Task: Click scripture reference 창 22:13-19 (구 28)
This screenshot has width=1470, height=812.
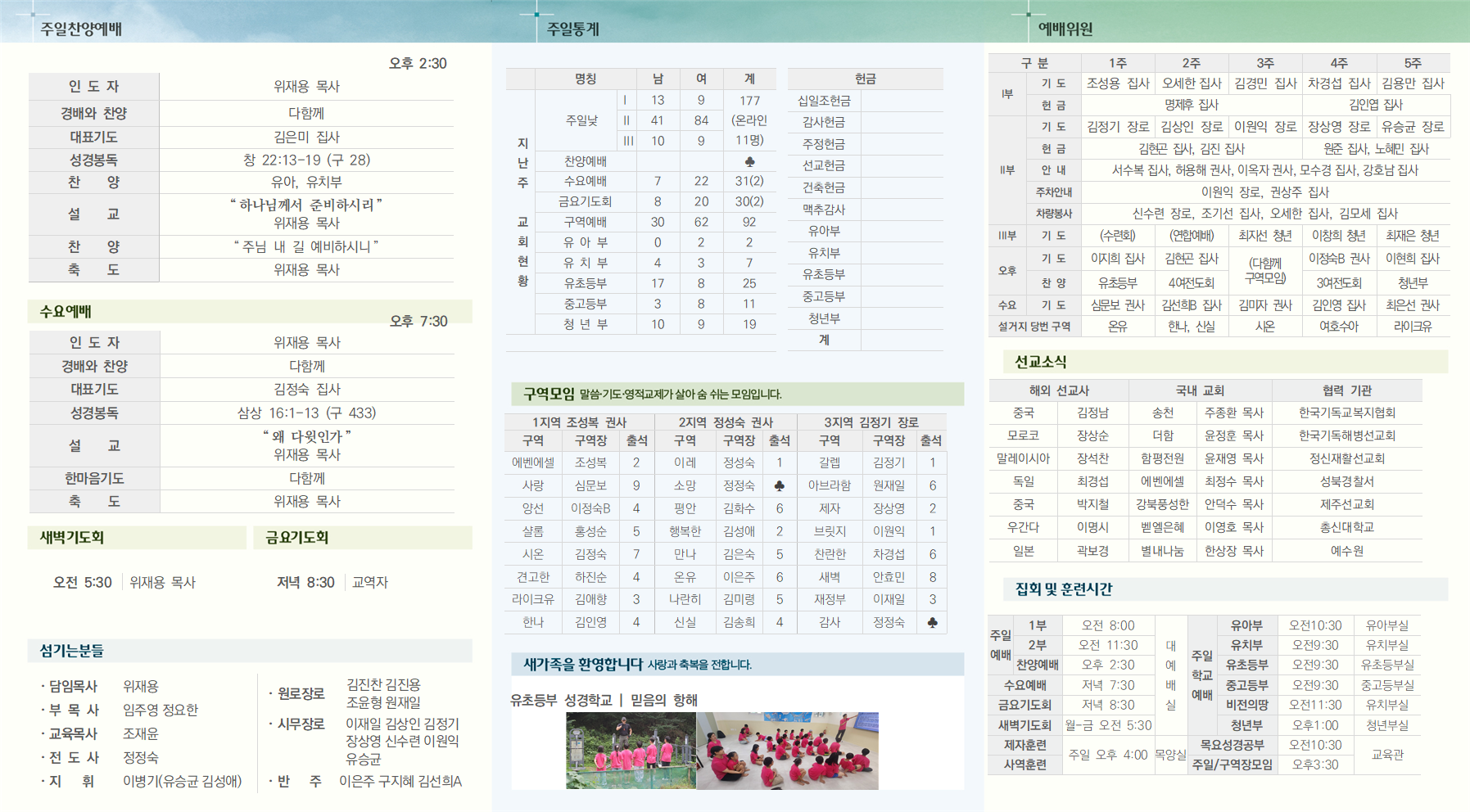Action: (306, 160)
